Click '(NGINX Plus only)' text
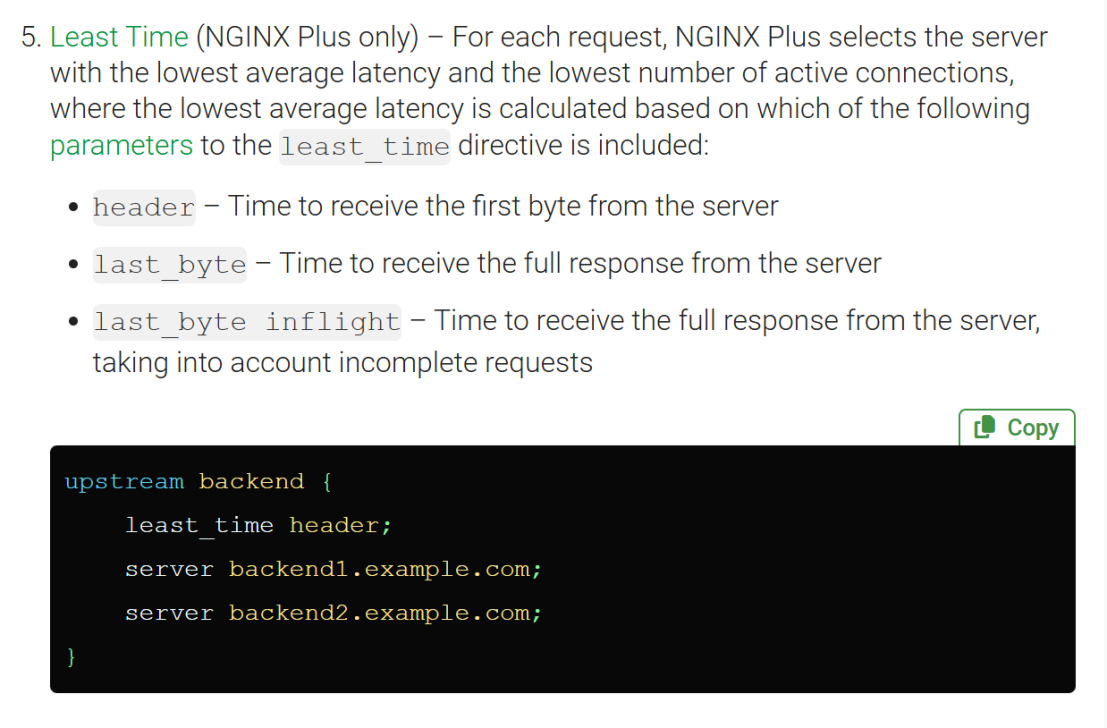The image size is (1107, 728). pos(307,37)
